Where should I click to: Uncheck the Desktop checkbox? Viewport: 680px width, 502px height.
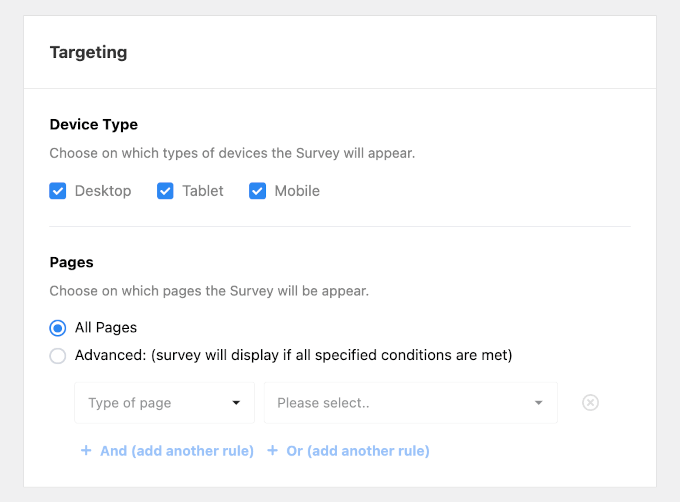[58, 191]
